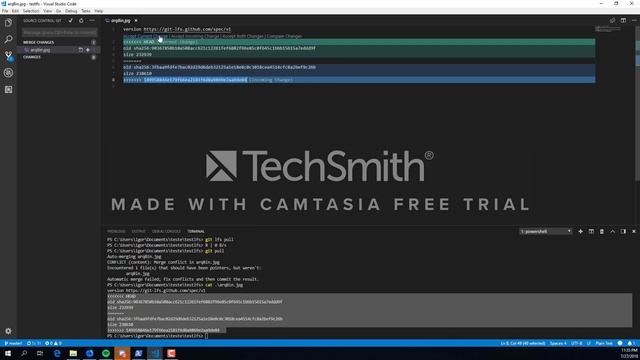Open source control More actions ellipsis
Screen dimensions: 640x360
(92, 20)
